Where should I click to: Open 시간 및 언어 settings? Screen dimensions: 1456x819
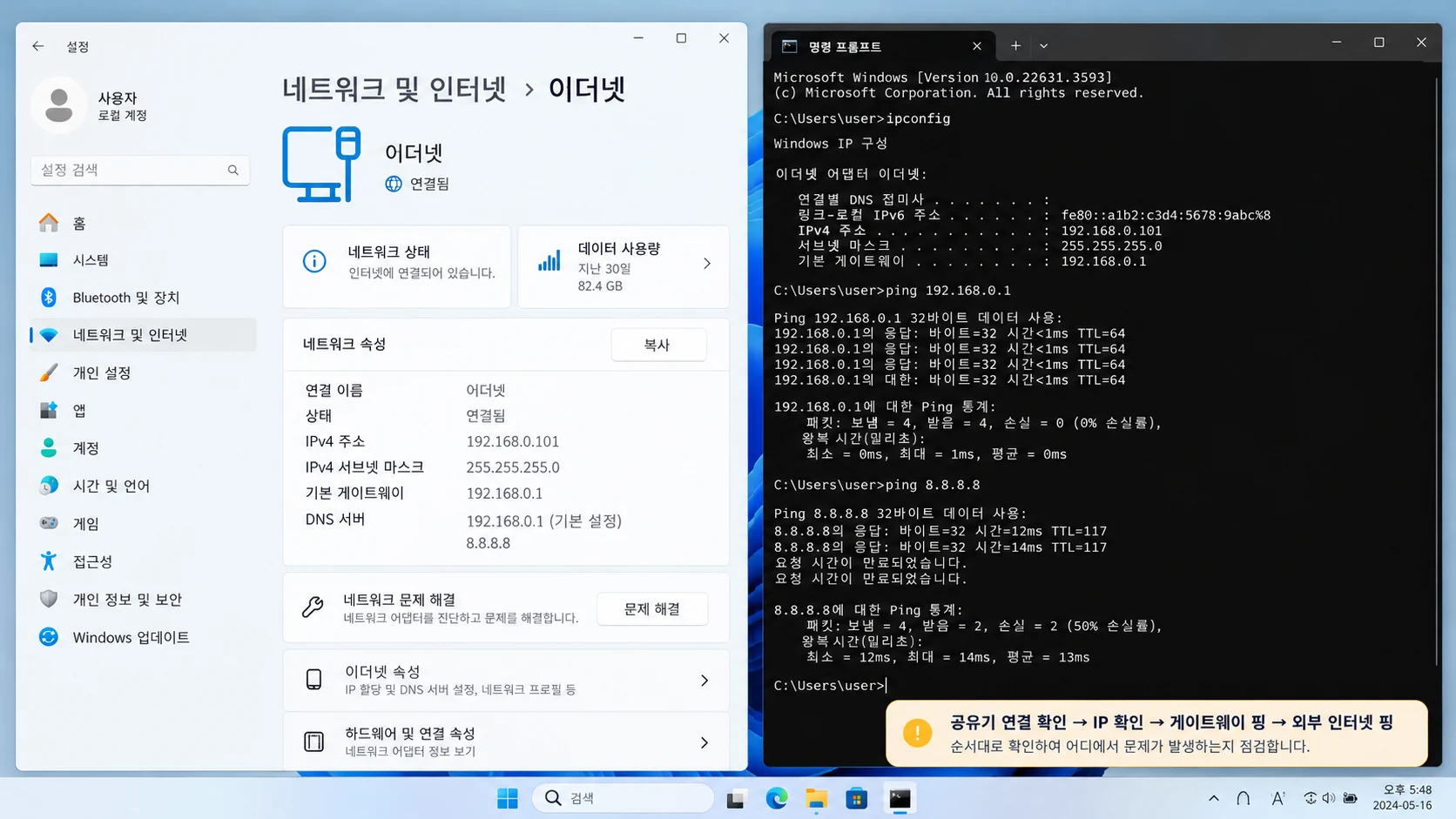[144, 486]
